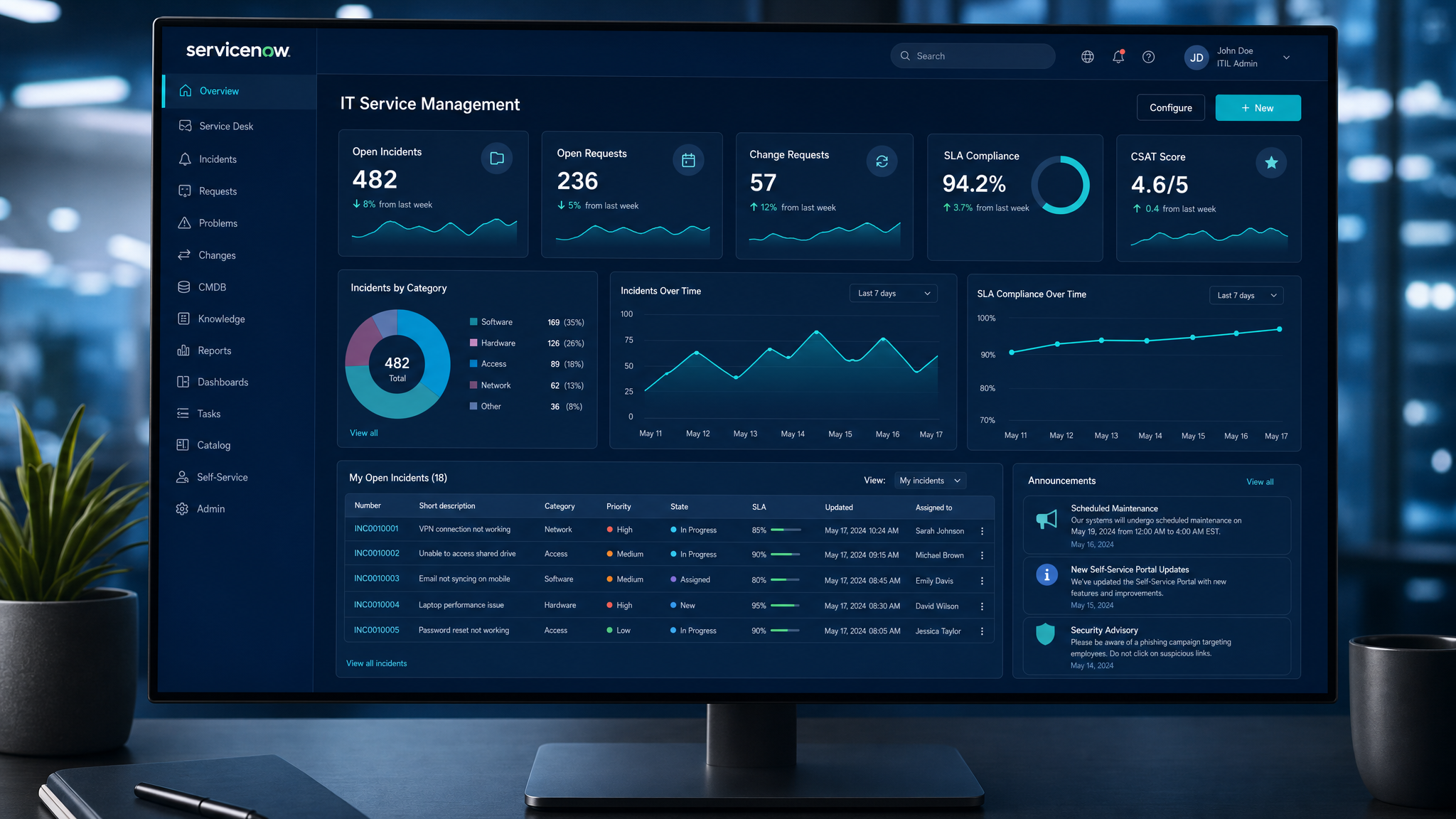Screen dimensions: 1456x819
Task: Click the Search input field
Action: [973, 56]
